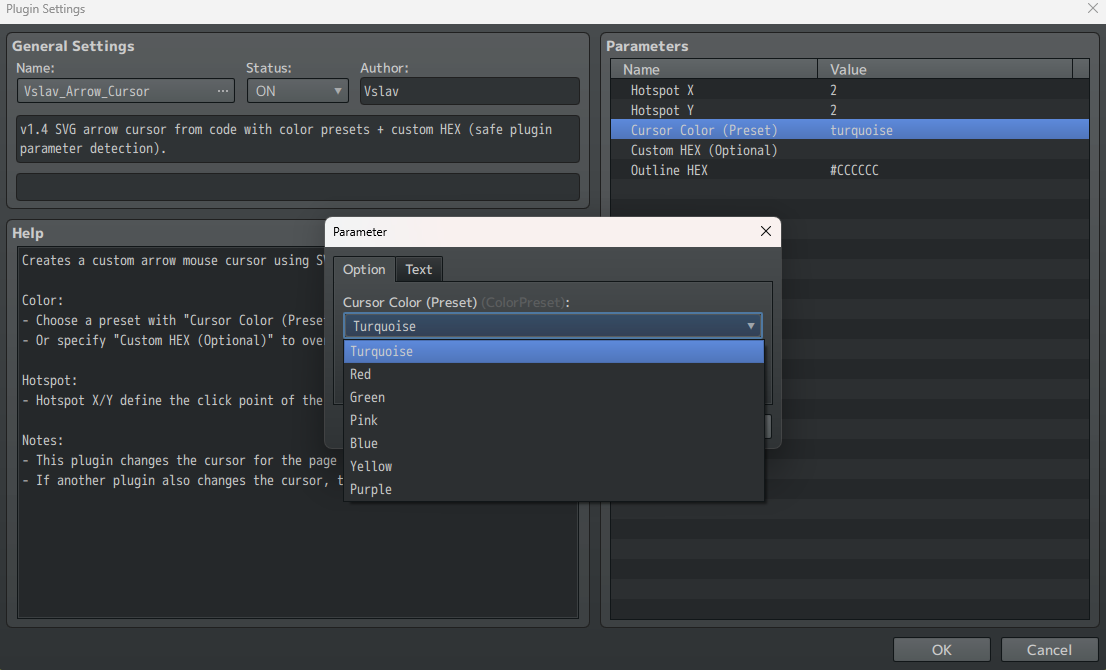Select the Option tab
The height and width of the screenshot is (670, 1106).
pyautogui.click(x=364, y=269)
